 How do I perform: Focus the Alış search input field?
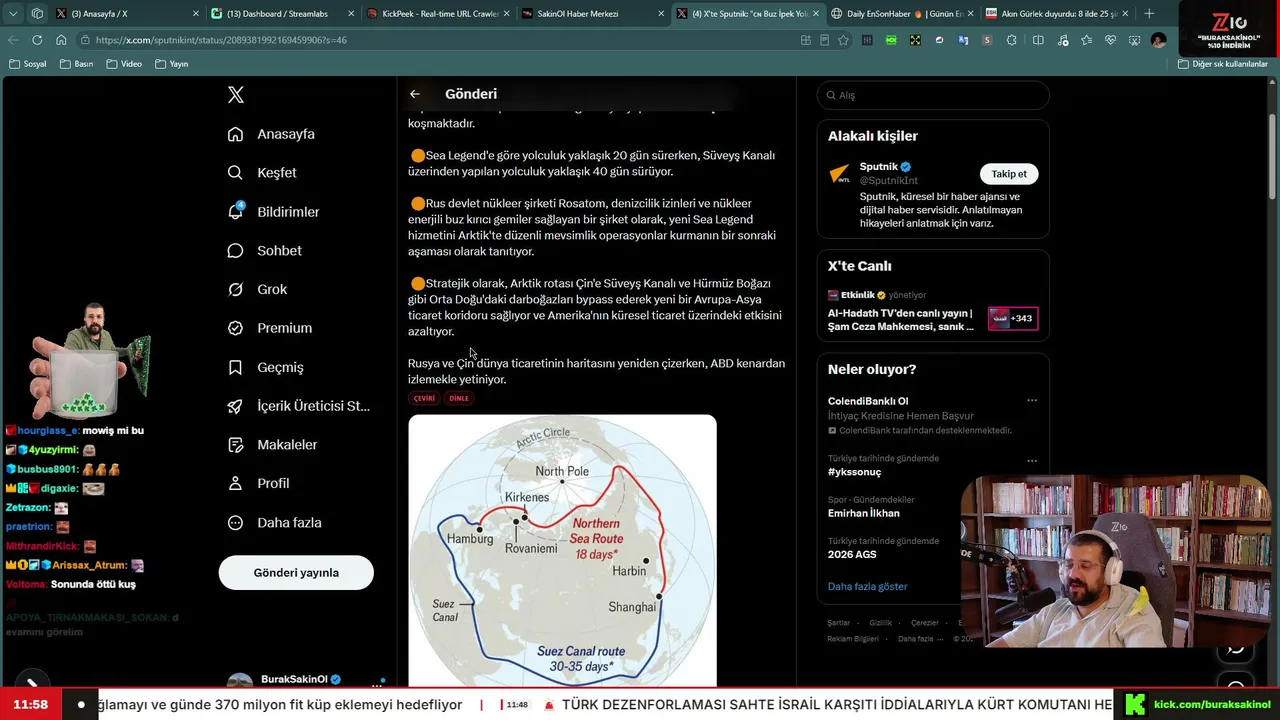coord(933,95)
